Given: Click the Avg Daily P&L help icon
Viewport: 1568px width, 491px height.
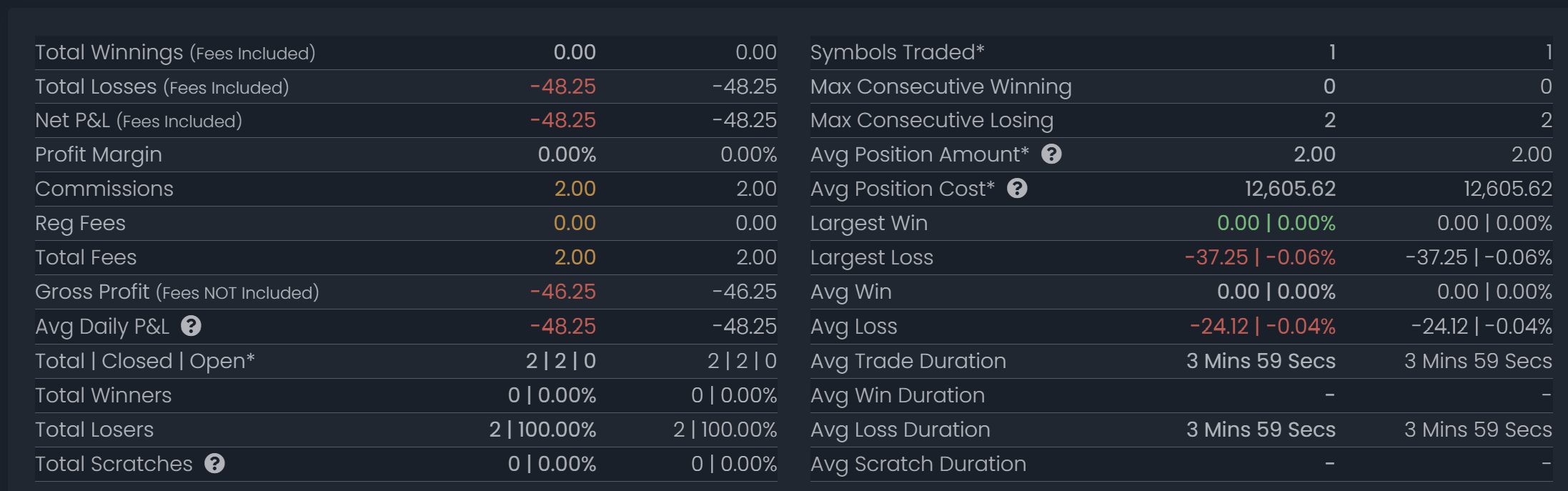Looking at the screenshot, I should pyautogui.click(x=191, y=326).
